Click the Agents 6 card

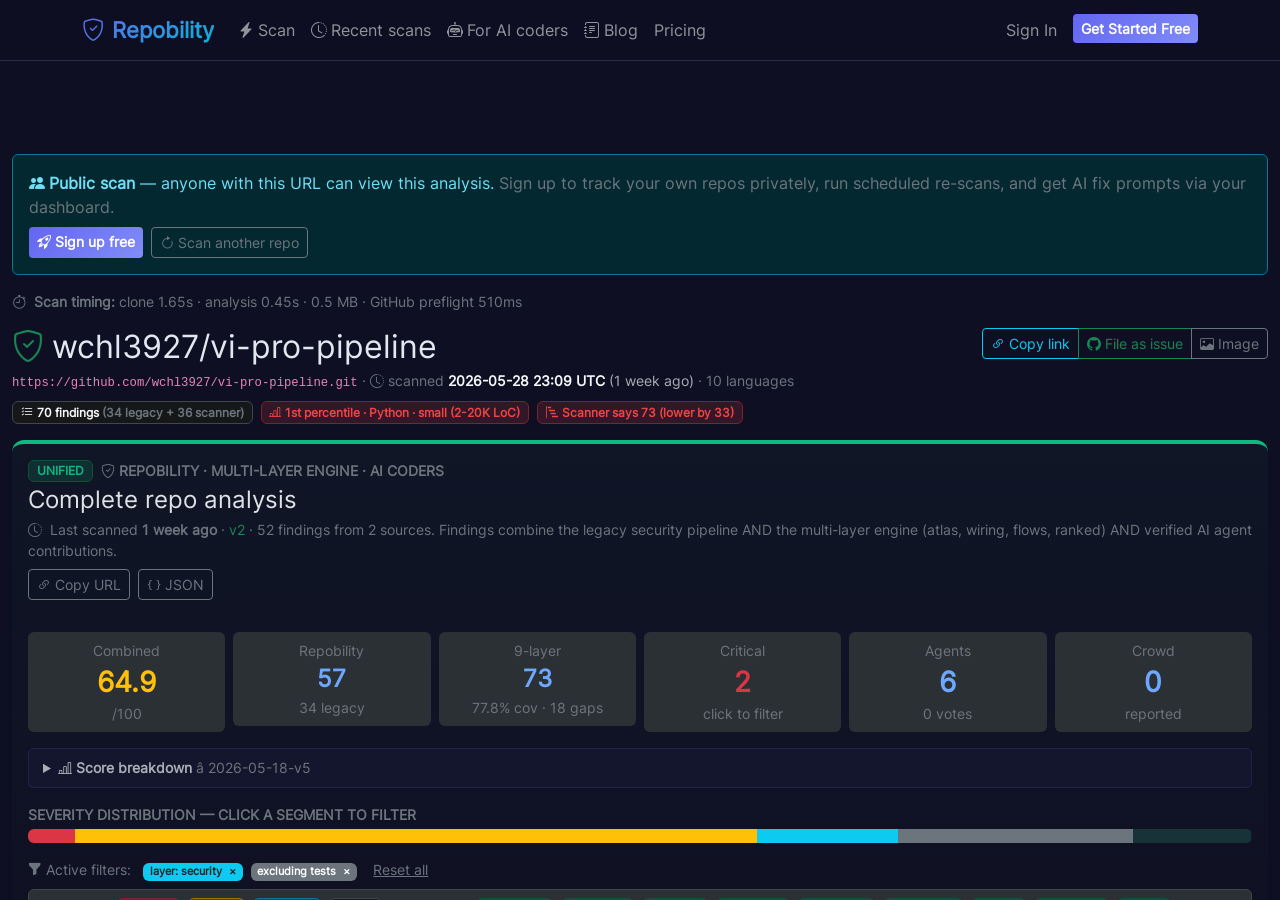click(948, 682)
